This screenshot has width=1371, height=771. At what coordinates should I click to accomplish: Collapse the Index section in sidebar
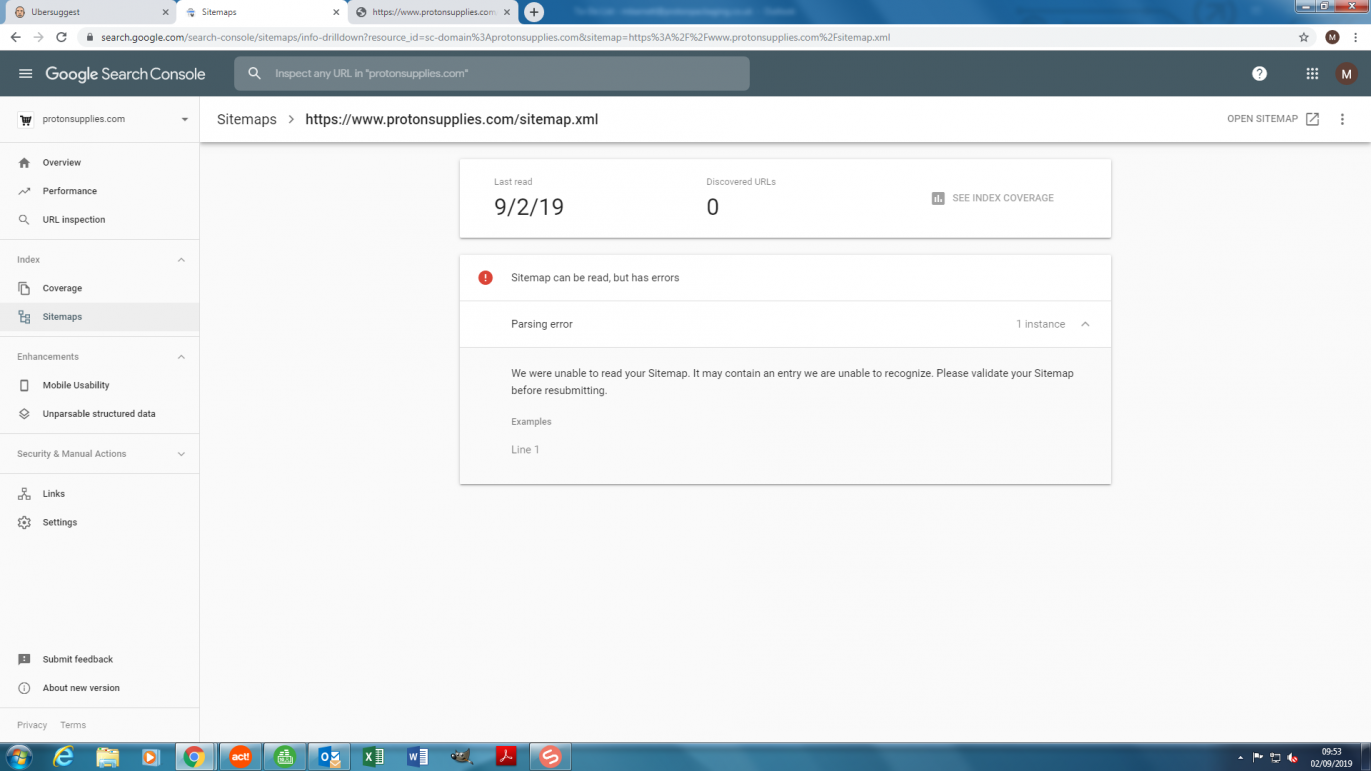pyautogui.click(x=181, y=260)
